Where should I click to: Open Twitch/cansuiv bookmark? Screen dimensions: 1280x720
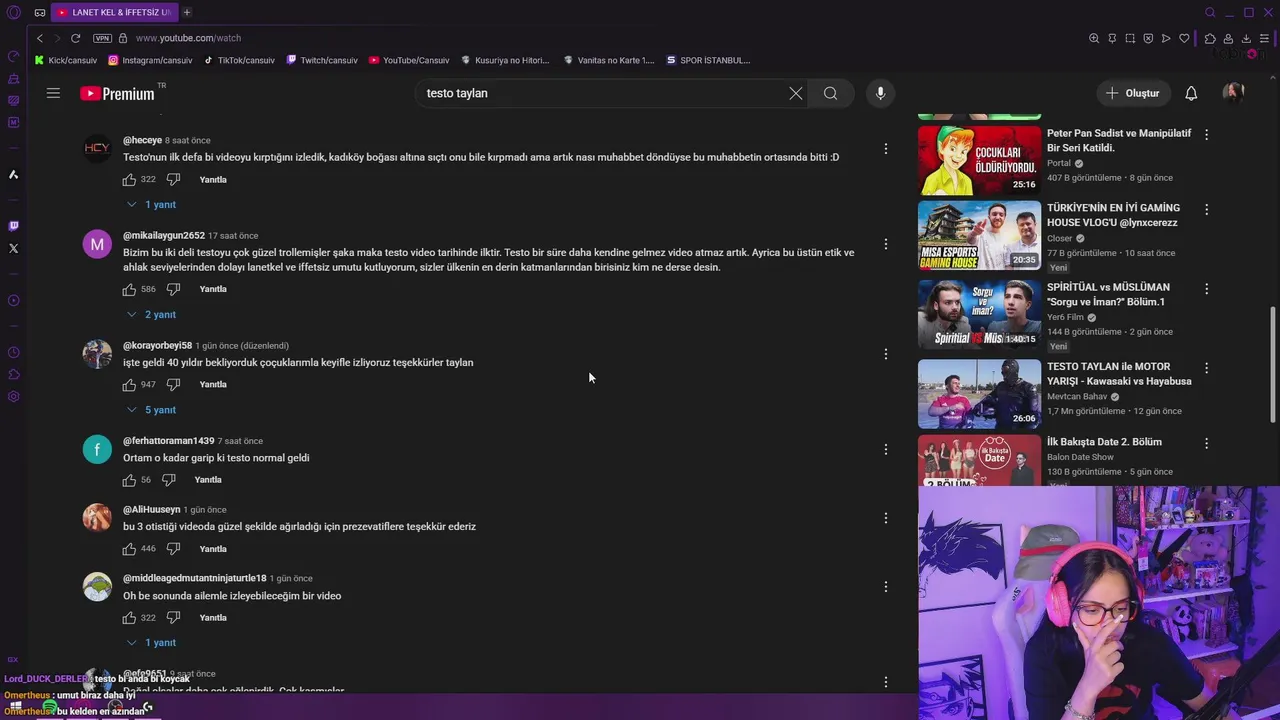[x=322, y=60]
